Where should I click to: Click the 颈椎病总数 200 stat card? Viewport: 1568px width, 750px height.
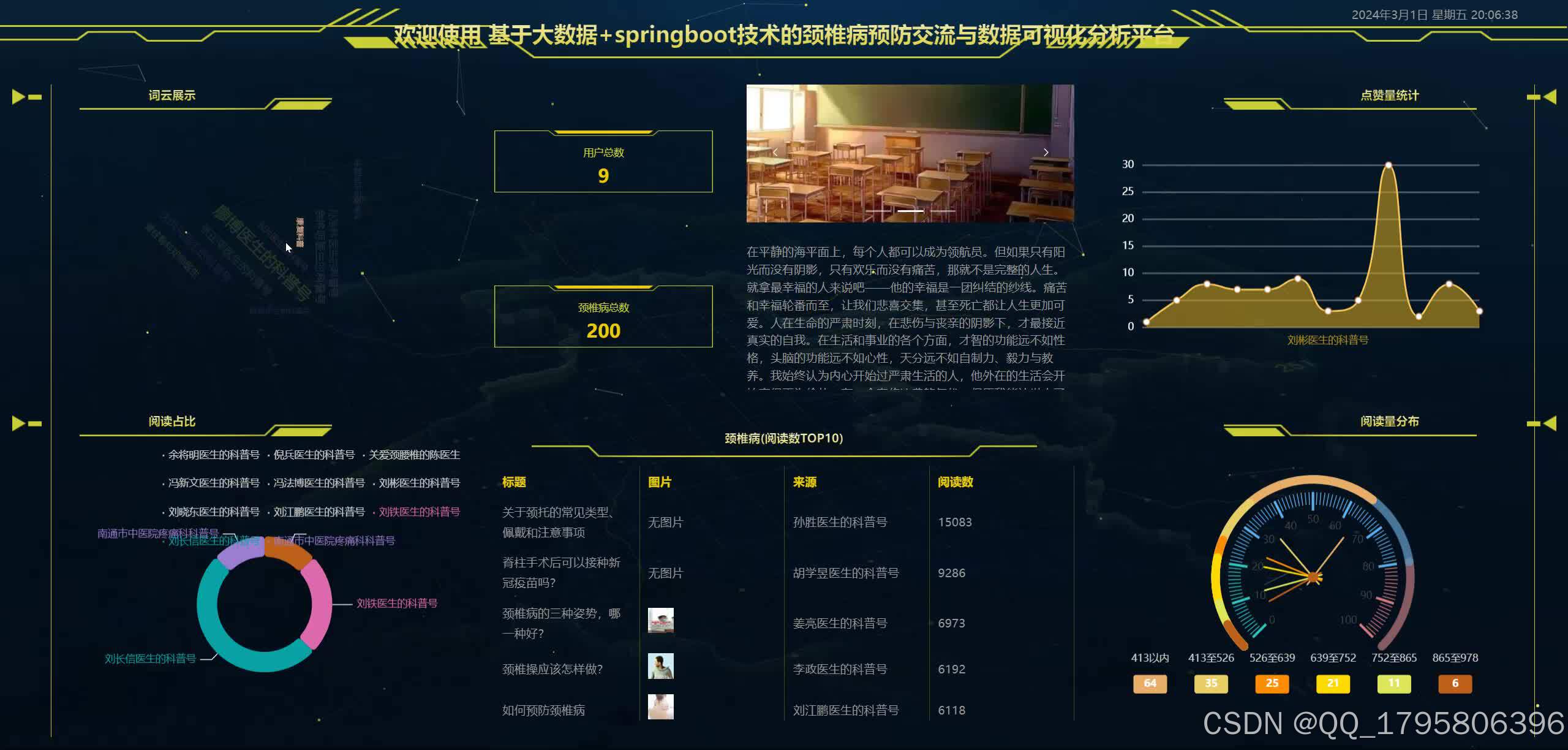pyautogui.click(x=603, y=317)
